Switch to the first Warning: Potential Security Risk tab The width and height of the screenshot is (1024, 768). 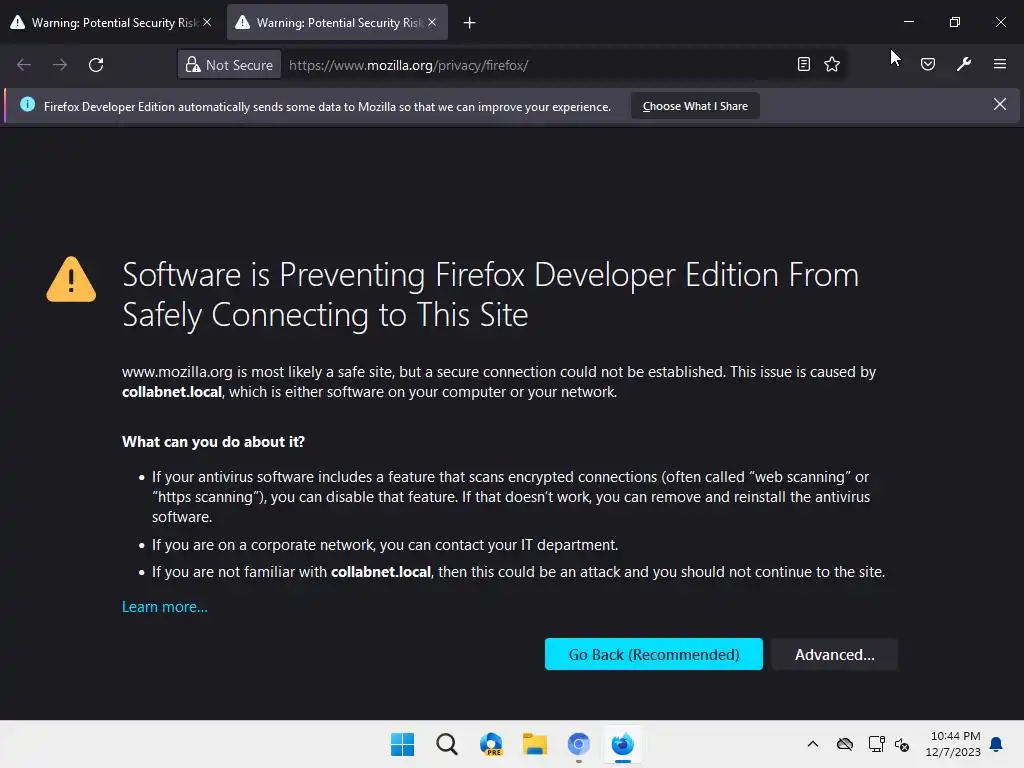112,22
